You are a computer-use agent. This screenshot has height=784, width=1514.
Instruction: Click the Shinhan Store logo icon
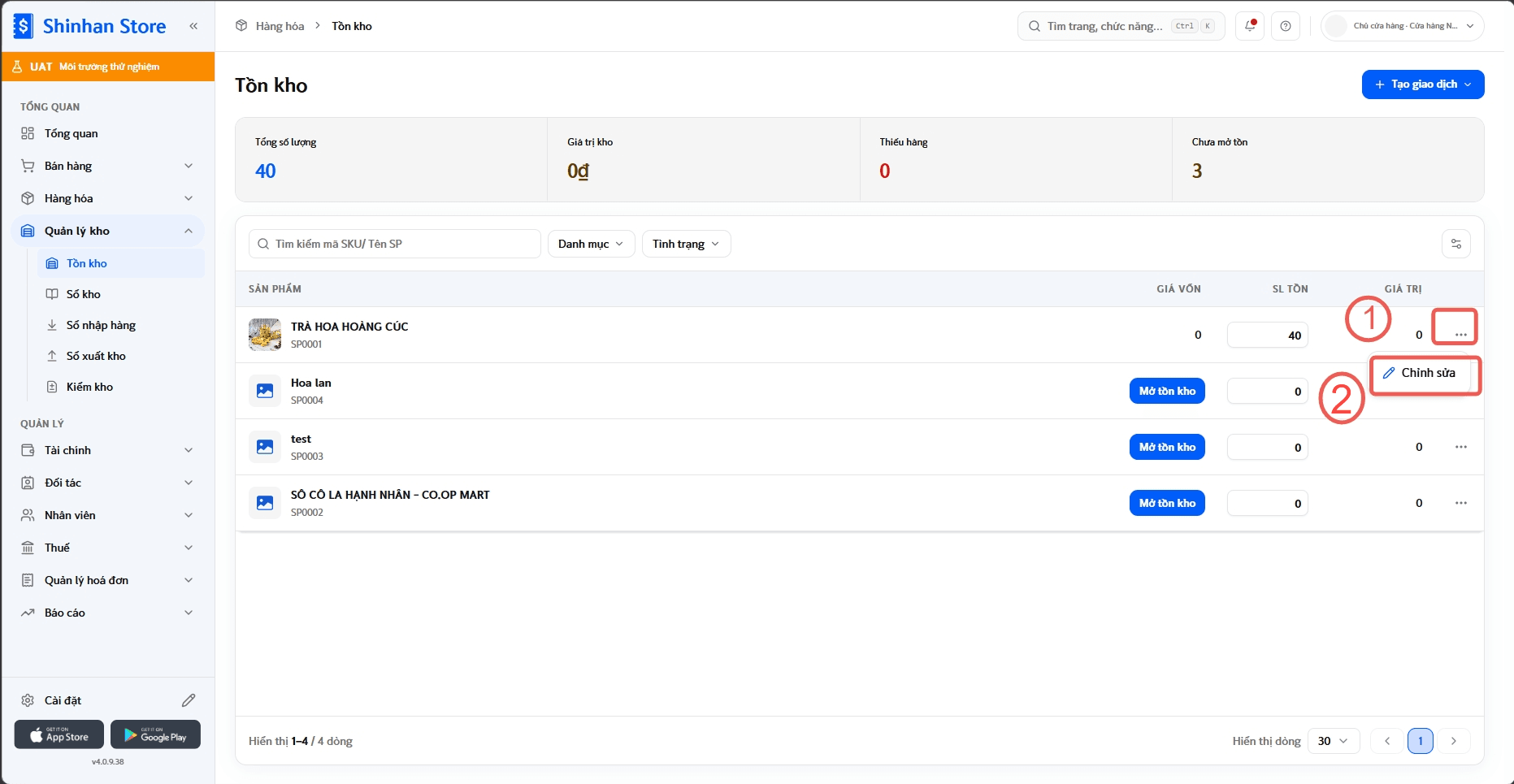coord(24,26)
